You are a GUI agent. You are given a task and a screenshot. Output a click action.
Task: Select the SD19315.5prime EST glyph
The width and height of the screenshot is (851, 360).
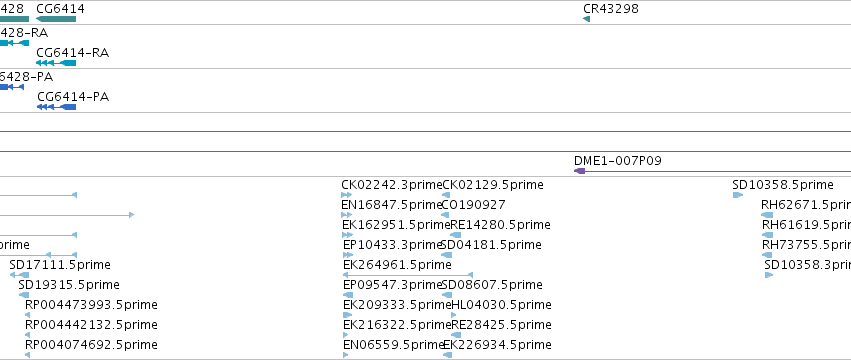click(24, 295)
